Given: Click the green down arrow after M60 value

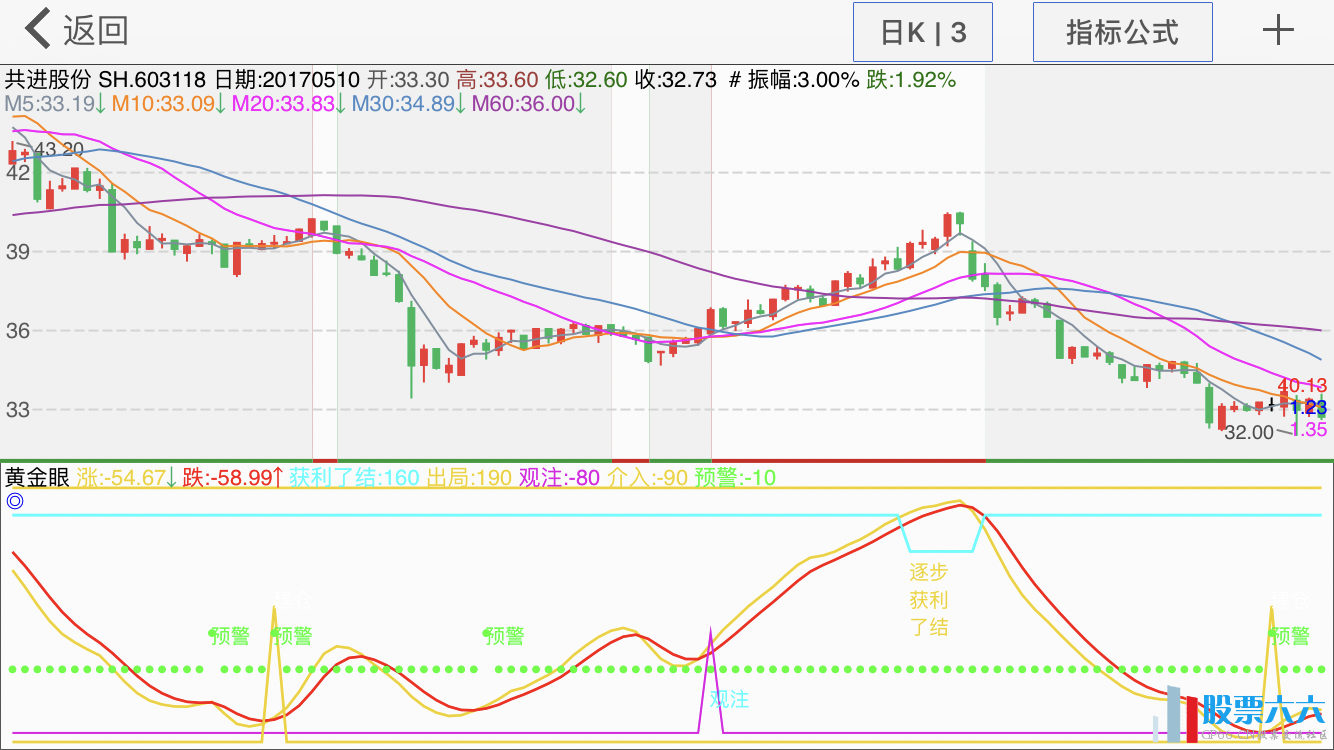Looking at the screenshot, I should tap(580, 103).
